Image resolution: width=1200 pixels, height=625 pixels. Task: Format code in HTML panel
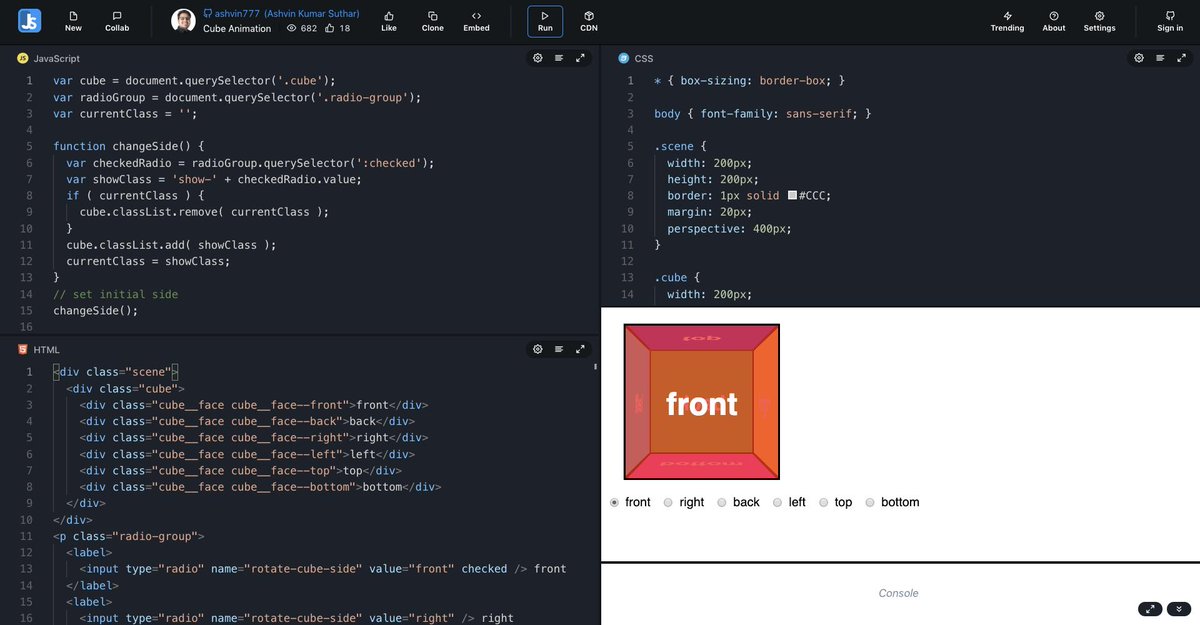pos(559,349)
